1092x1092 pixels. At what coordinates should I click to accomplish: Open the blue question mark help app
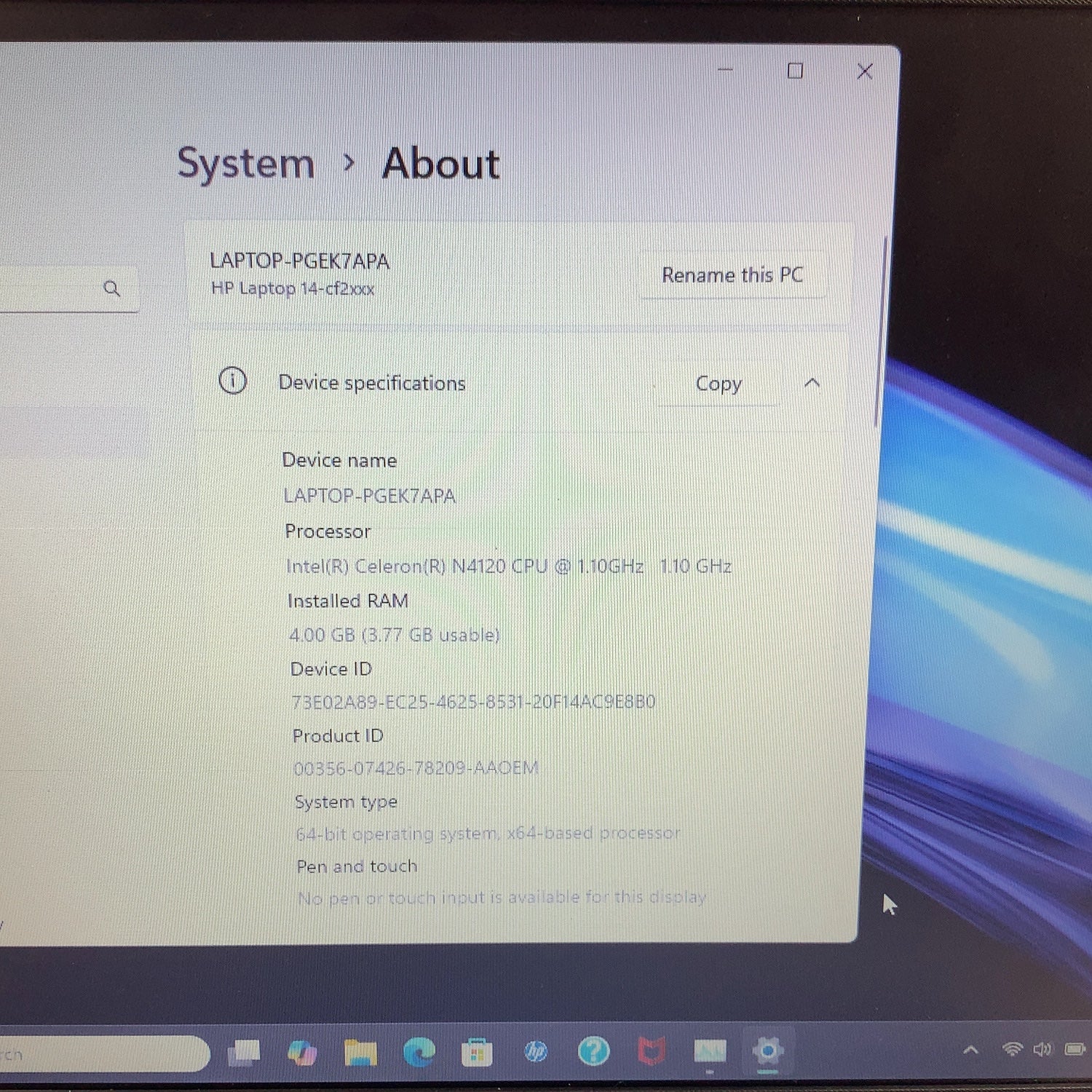click(593, 1052)
